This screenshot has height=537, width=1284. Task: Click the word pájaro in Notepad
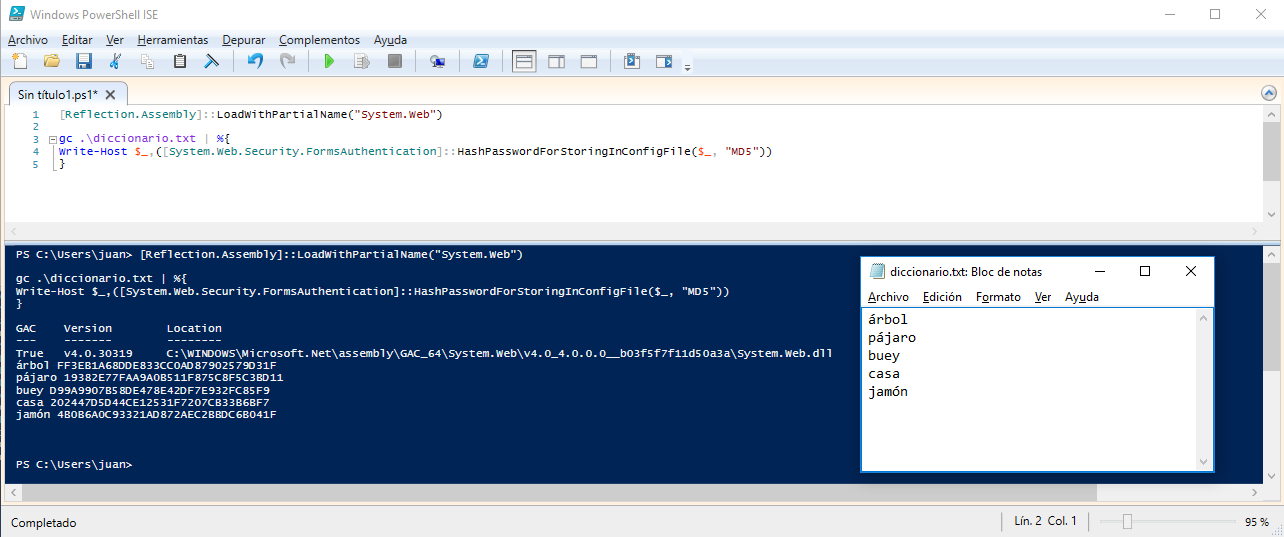pyautogui.click(x=893, y=338)
